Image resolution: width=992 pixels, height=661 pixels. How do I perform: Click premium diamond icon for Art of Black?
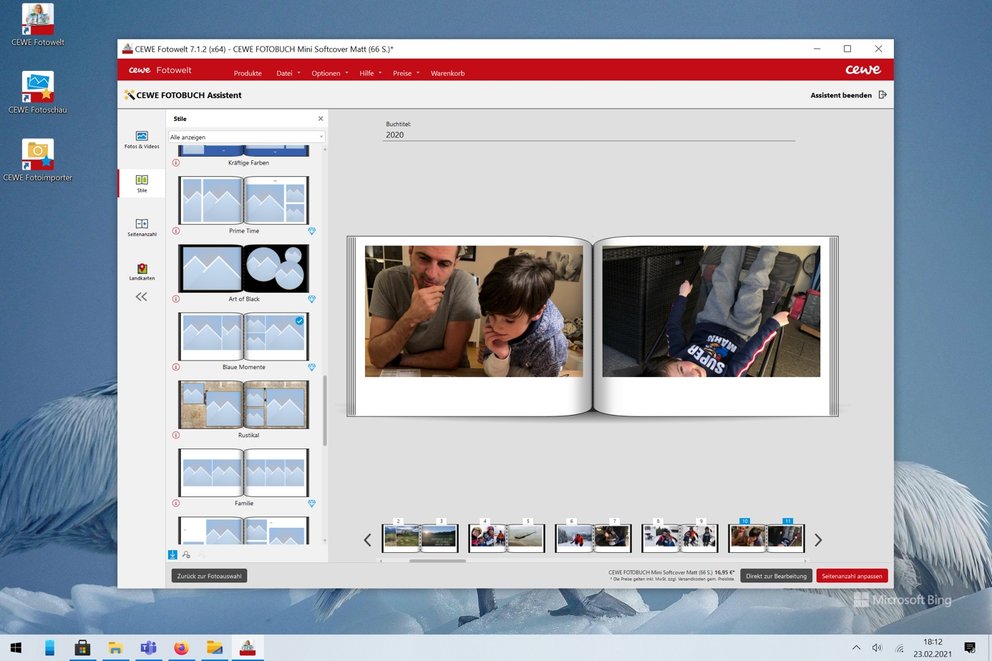coord(311,299)
